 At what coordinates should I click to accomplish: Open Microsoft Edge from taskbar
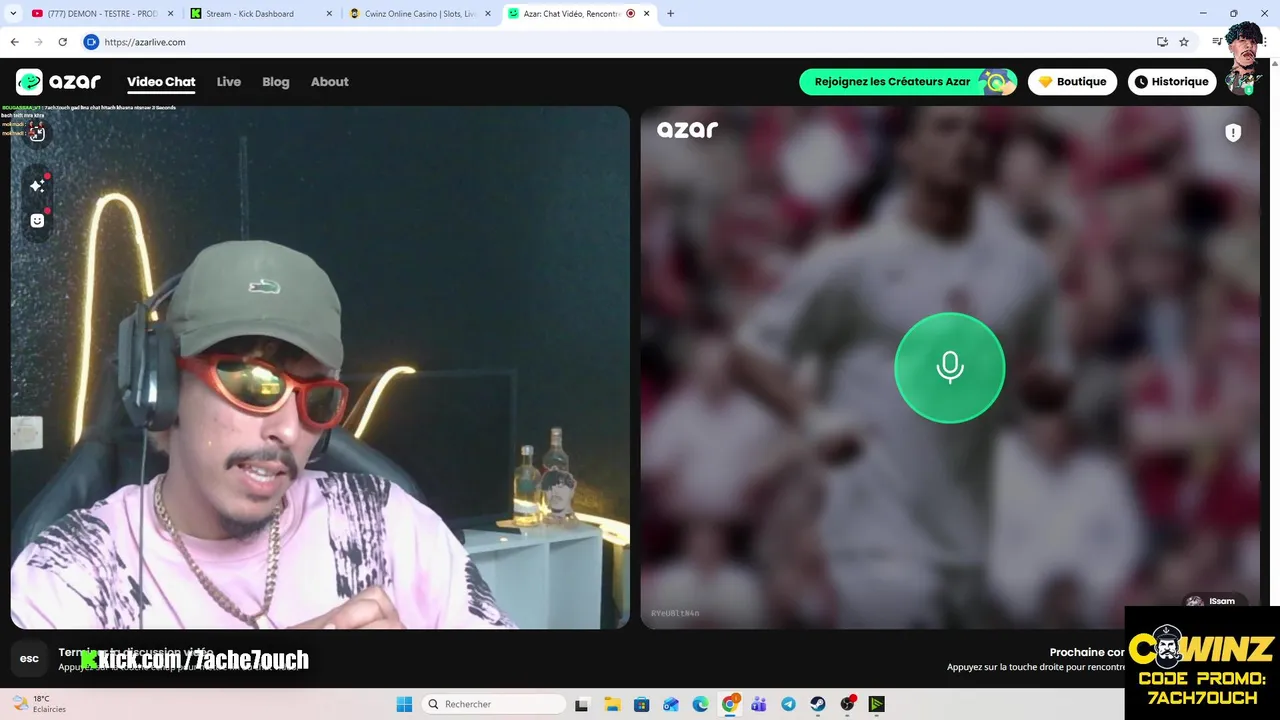coord(700,704)
